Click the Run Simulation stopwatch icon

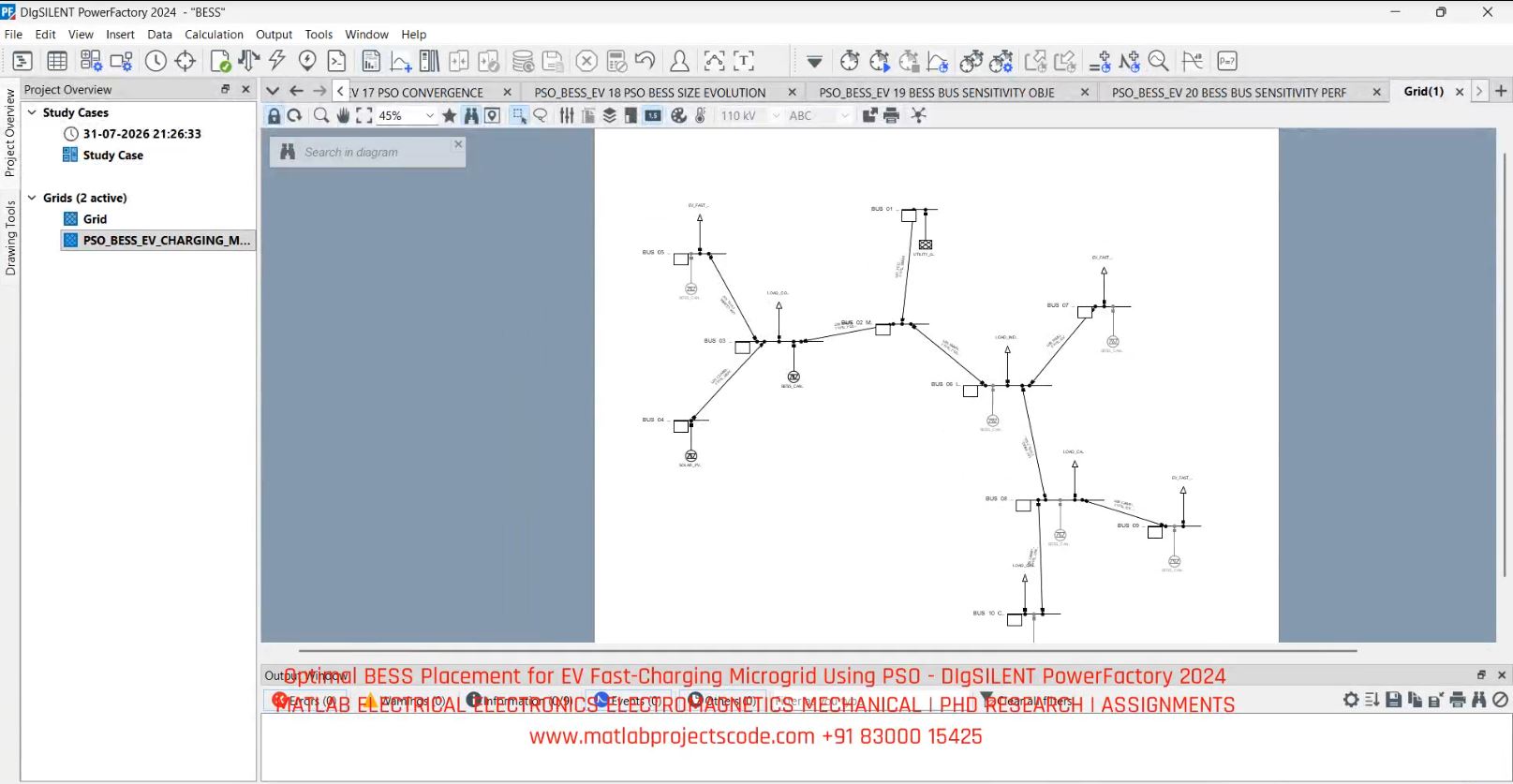[880, 61]
